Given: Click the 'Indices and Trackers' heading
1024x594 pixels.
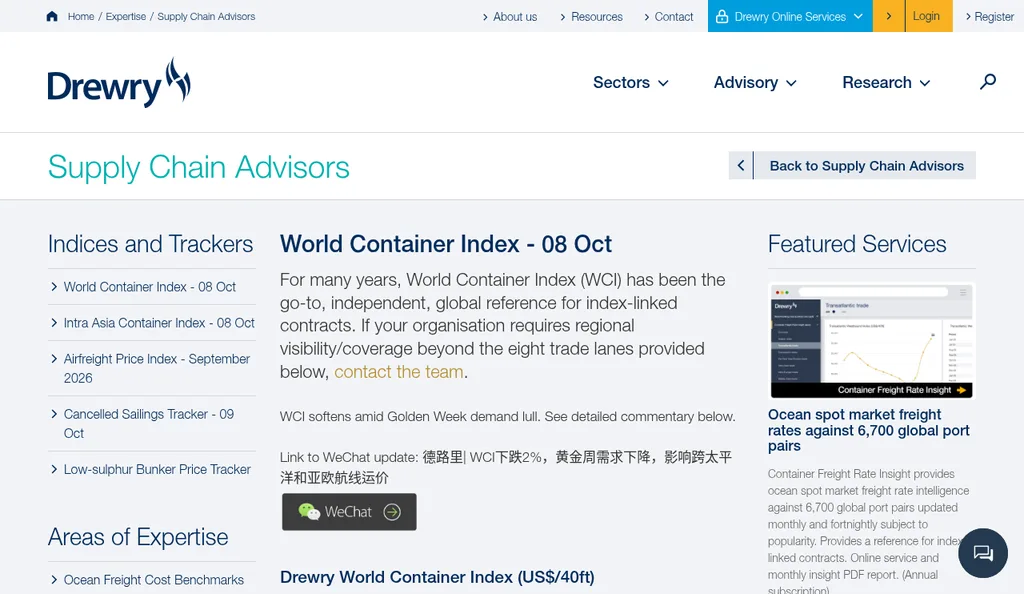Looking at the screenshot, I should [x=150, y=244].
